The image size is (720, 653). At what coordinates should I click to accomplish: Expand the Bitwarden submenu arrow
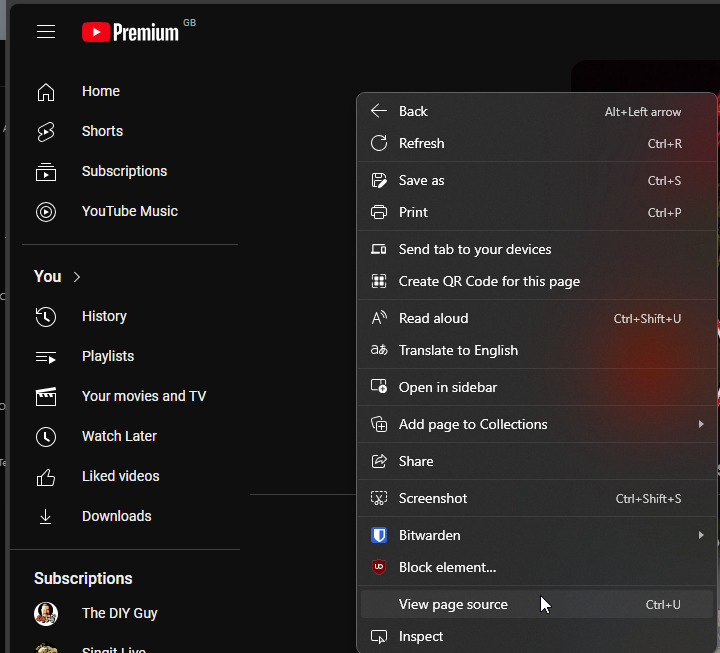pos(701,535)
